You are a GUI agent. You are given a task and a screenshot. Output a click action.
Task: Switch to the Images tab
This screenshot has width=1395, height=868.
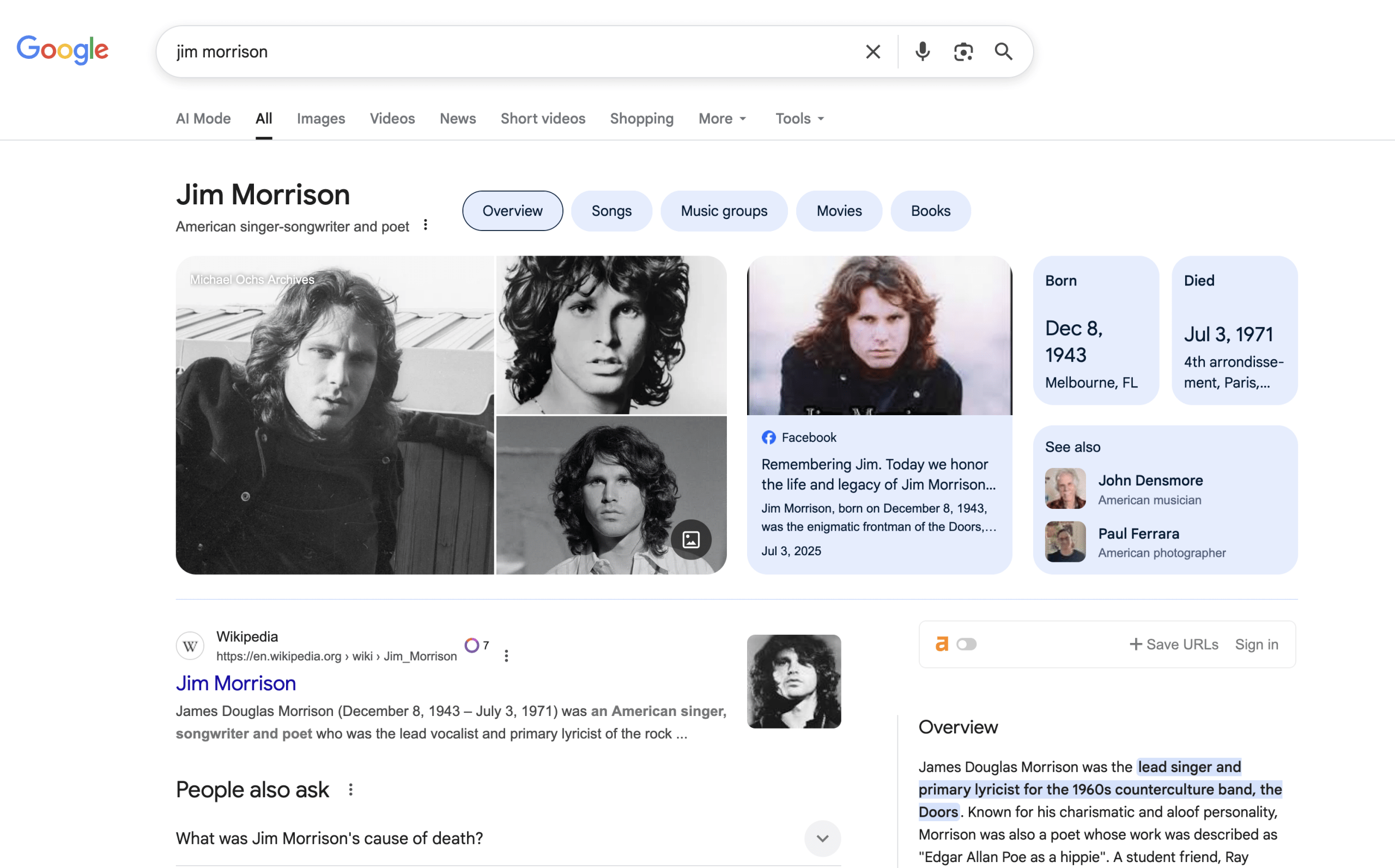[x=320, y=118]
